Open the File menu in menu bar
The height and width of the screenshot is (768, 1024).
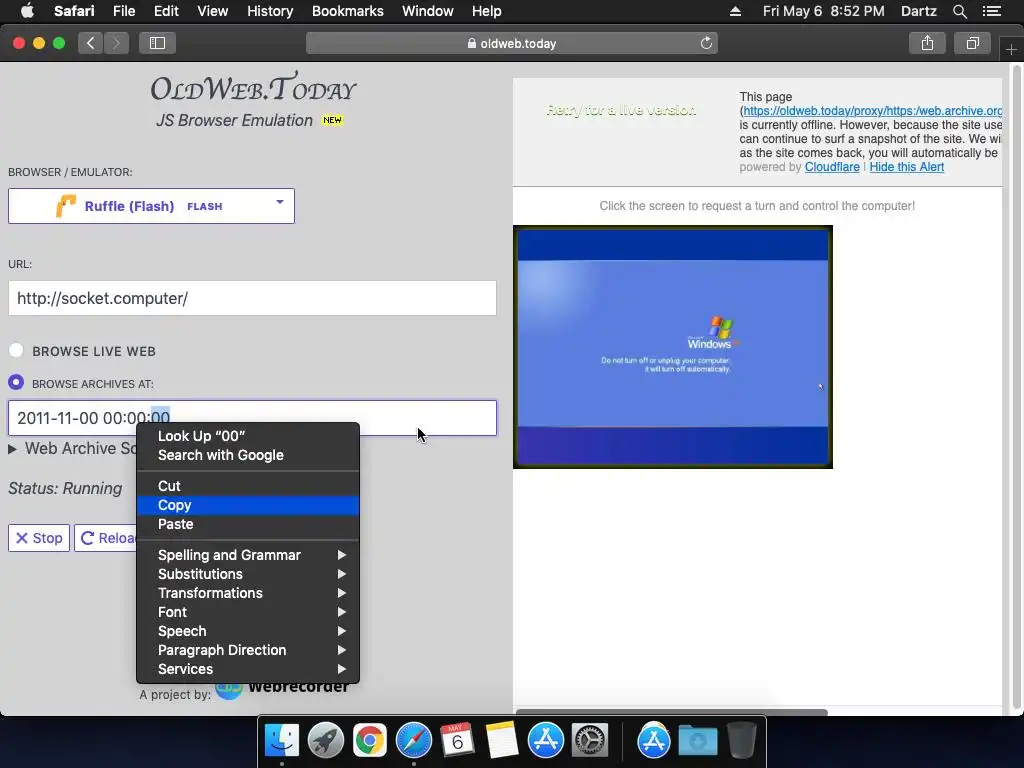tap(123, 11)
